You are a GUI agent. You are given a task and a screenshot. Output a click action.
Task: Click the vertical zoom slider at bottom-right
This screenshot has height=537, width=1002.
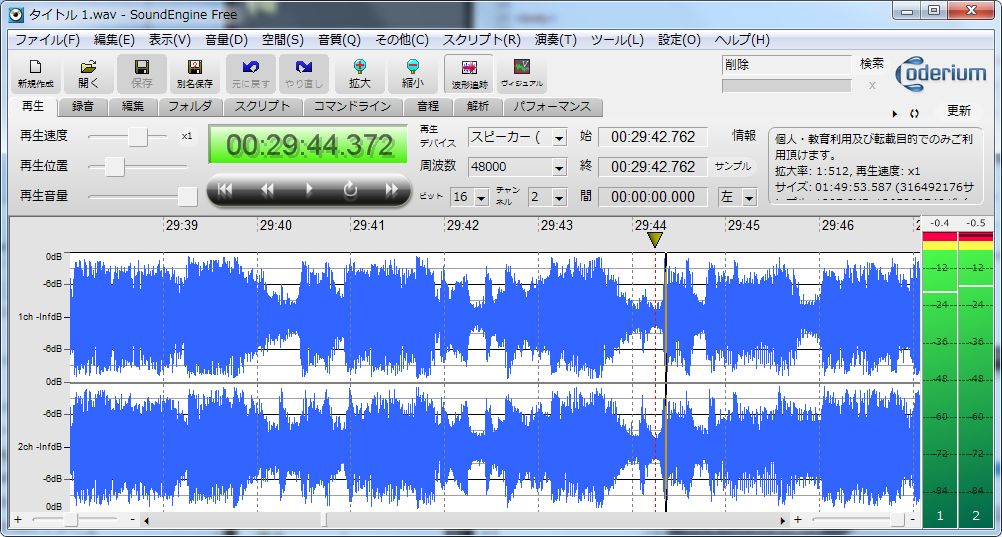(x=898, y=520)
